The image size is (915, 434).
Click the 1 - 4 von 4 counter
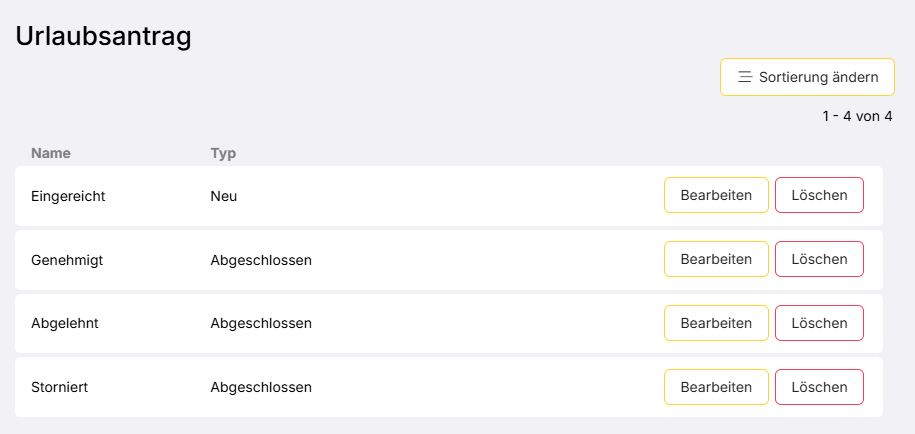857,117
